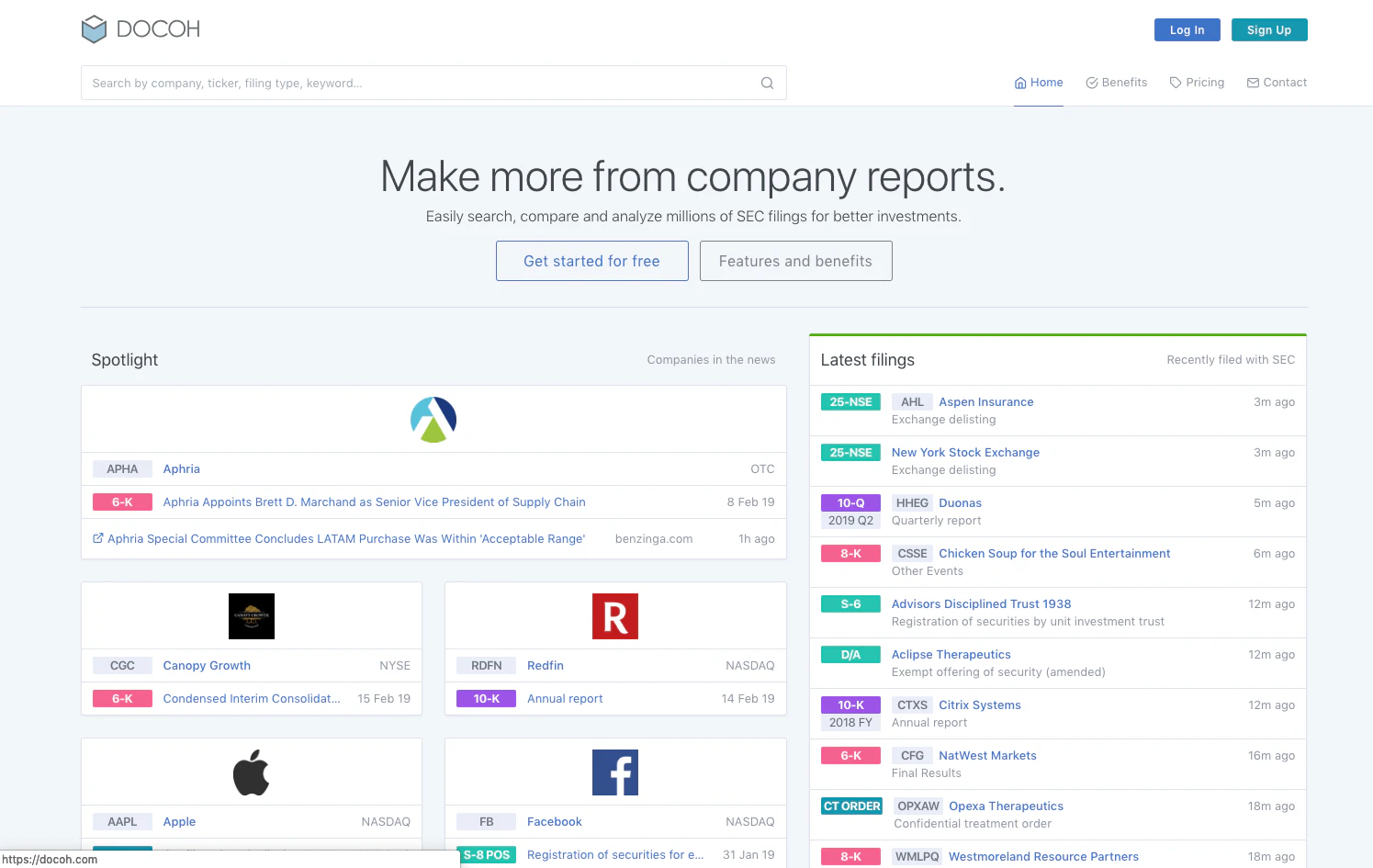Focus the company search input field
This screenshot has height=868, width=1373.
coord(433,83)
